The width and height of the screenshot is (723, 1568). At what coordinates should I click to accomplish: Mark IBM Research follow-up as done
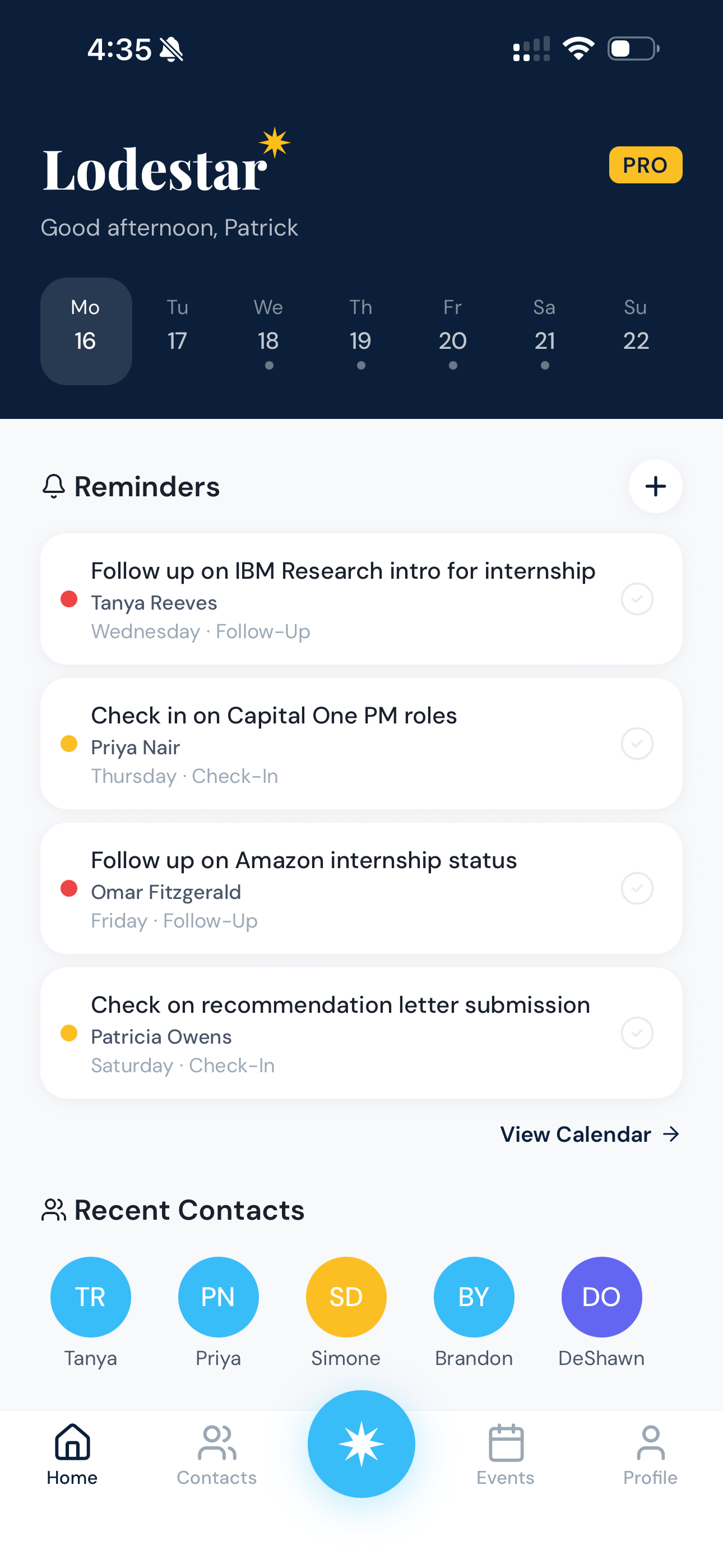(x=637, y=599)
